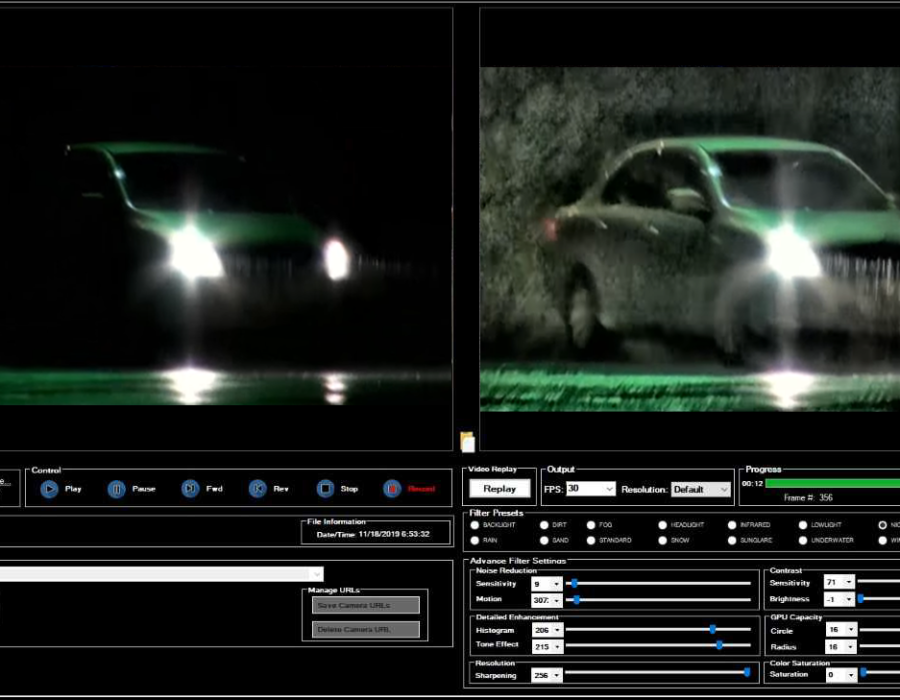Click the Pause playback icon
Screen dimensions: 900x700
(x=117, y=489)
